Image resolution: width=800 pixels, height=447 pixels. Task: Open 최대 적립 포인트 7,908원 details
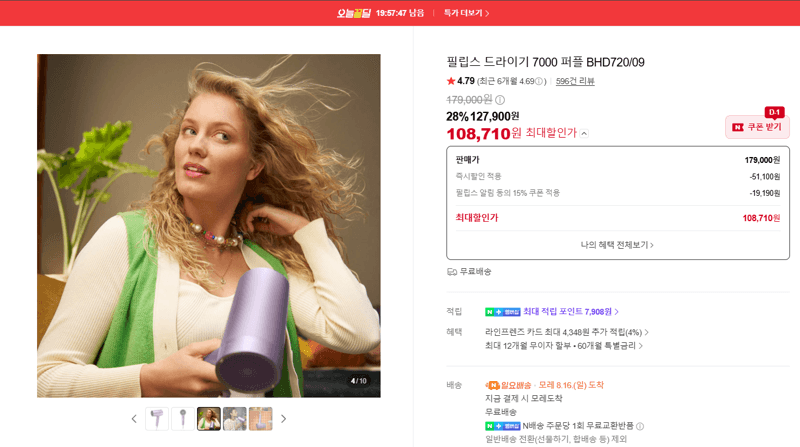click(x=570, y=312)
